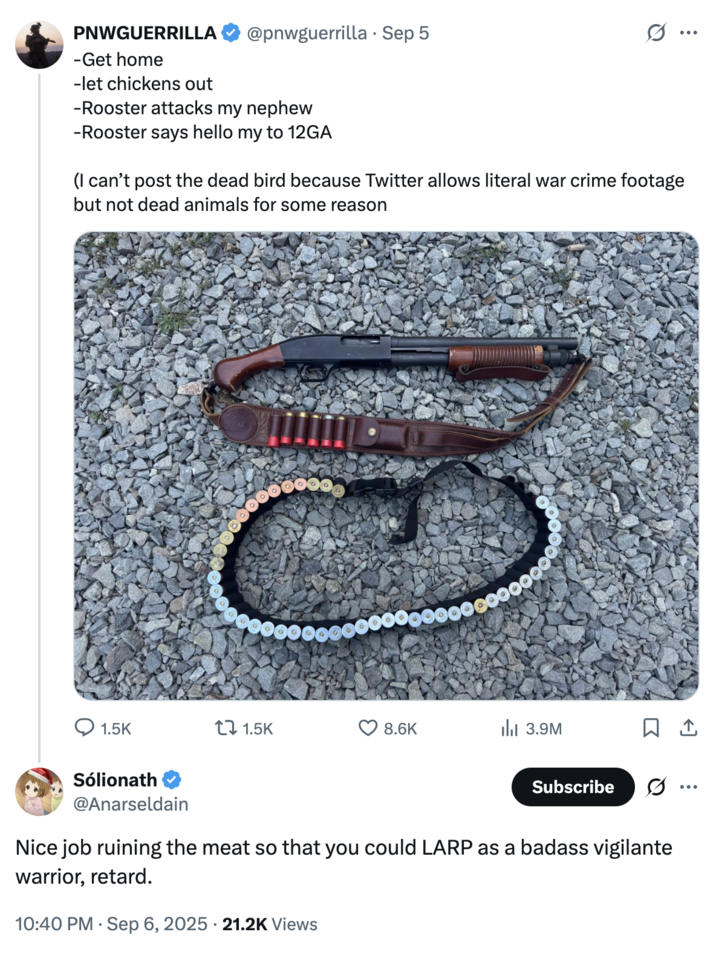Open the more options menu on PNWGUERRILLA's tweet
This screenshot has height=955, width=716.
[687, 31]
